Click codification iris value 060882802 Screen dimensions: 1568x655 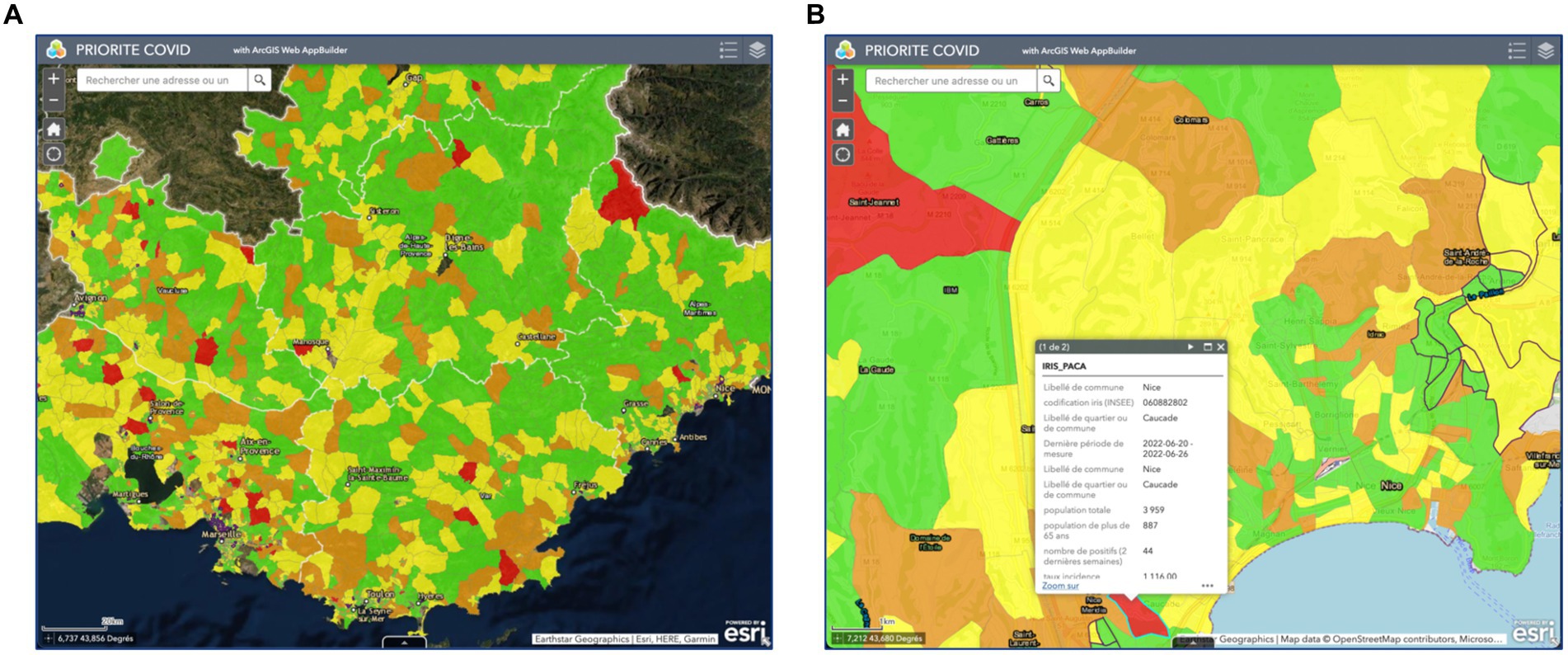(x=1165, y=403)
